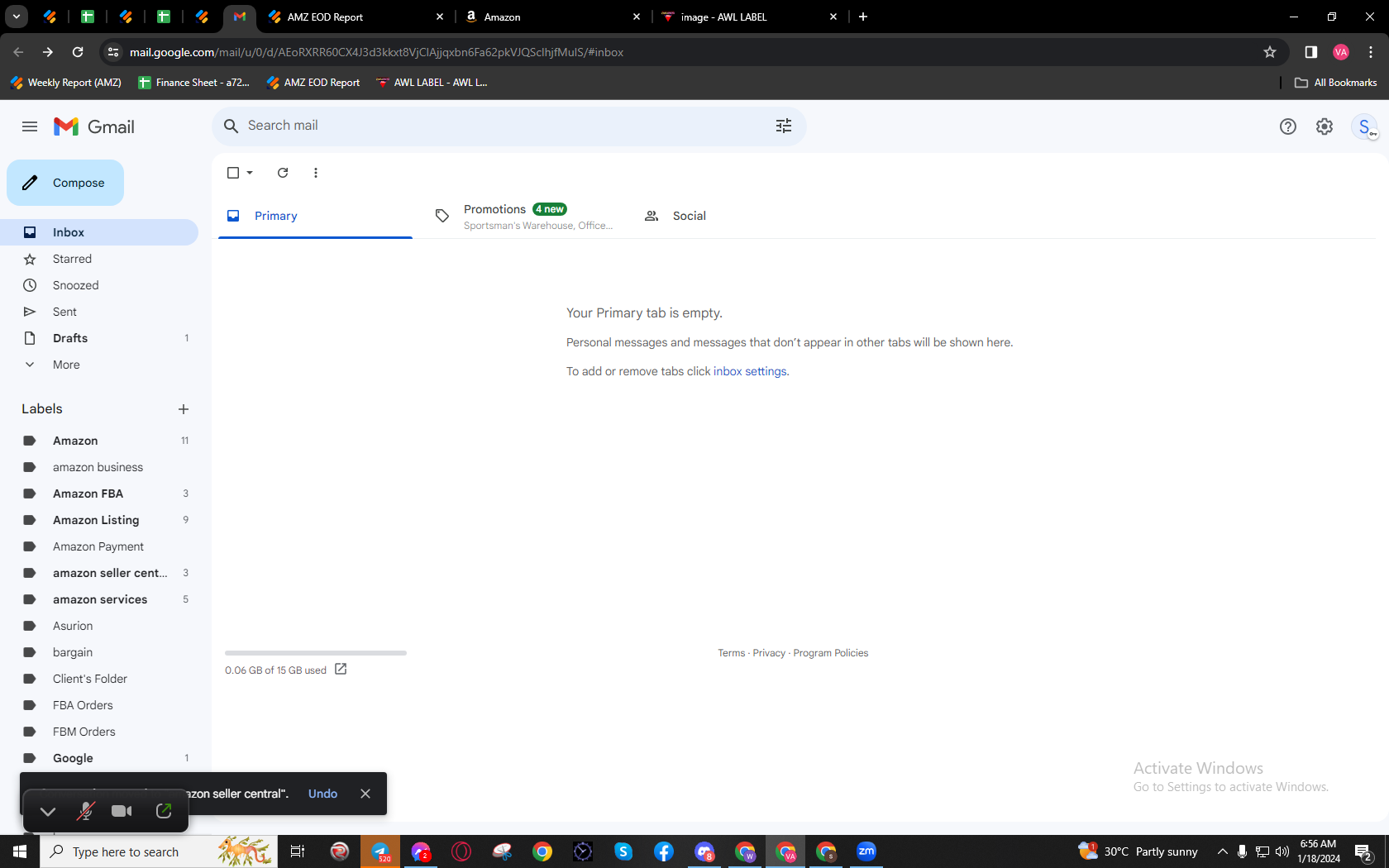The image size is (1389, 868).
Task: Open the Sent folder
Action: click(99, 312)
